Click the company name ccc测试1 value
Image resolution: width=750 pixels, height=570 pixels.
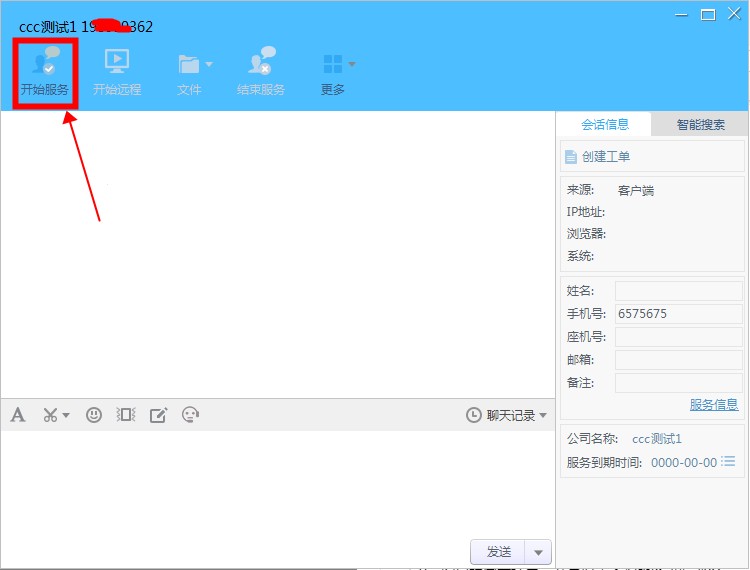(657, 438)
